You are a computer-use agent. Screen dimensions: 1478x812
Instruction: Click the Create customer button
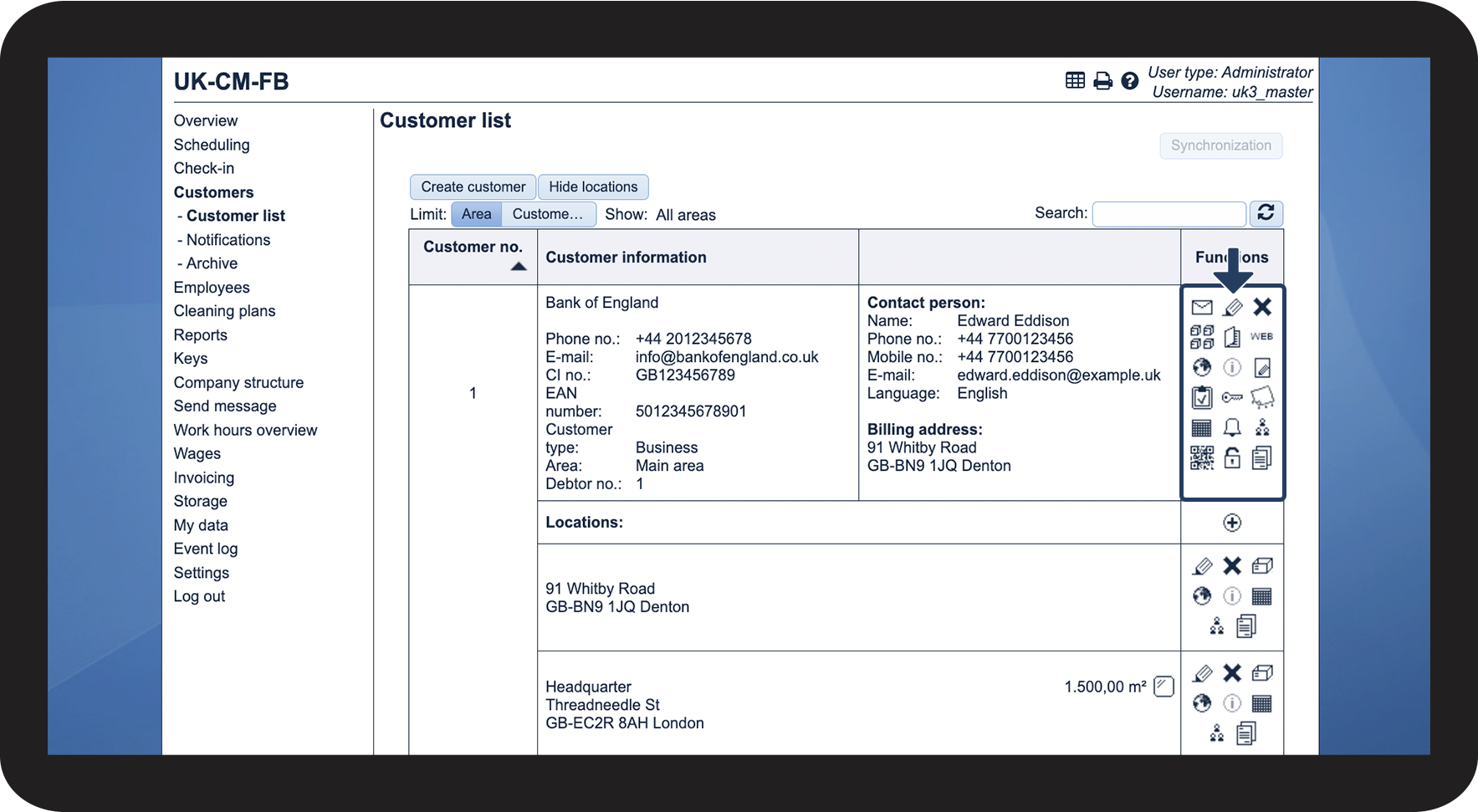473,187
